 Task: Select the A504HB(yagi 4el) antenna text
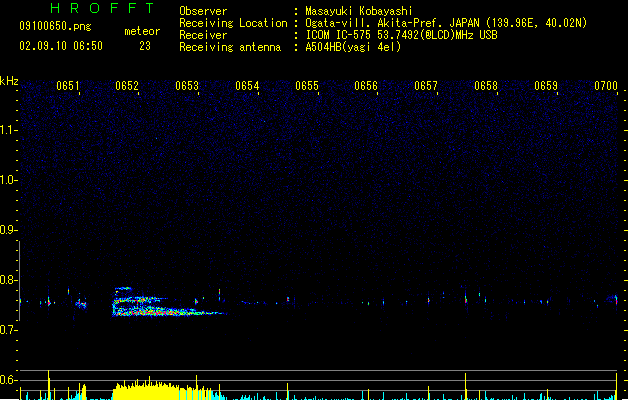(x=353, y=47)
